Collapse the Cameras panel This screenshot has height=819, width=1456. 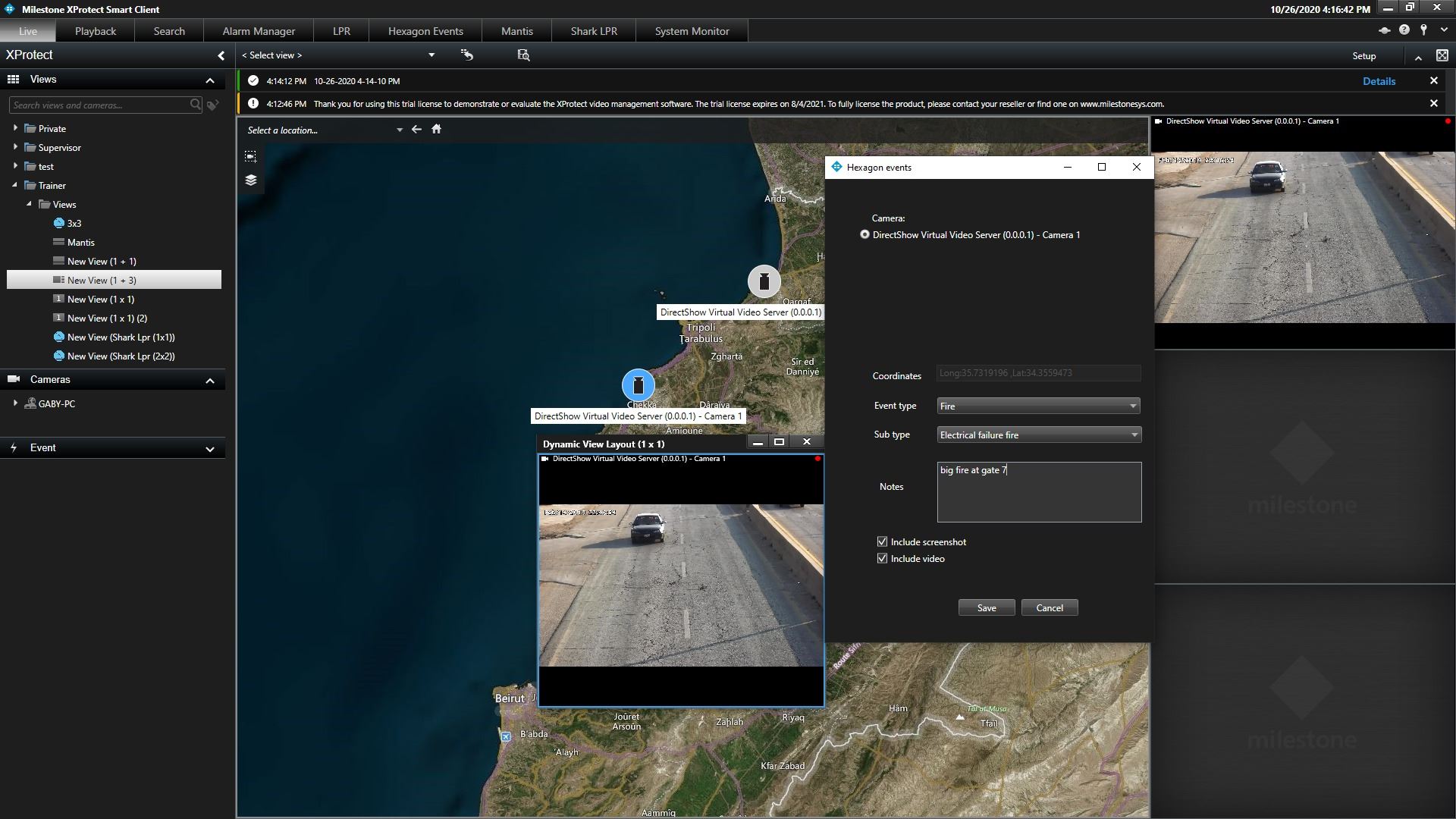(210, 381)
